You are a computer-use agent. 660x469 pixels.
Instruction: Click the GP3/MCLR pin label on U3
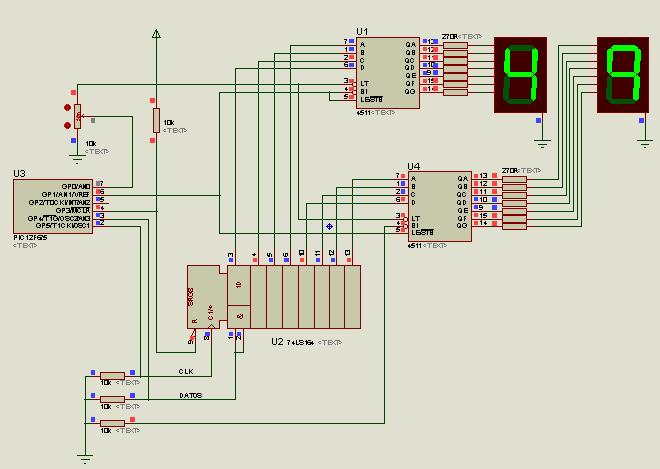73,210
